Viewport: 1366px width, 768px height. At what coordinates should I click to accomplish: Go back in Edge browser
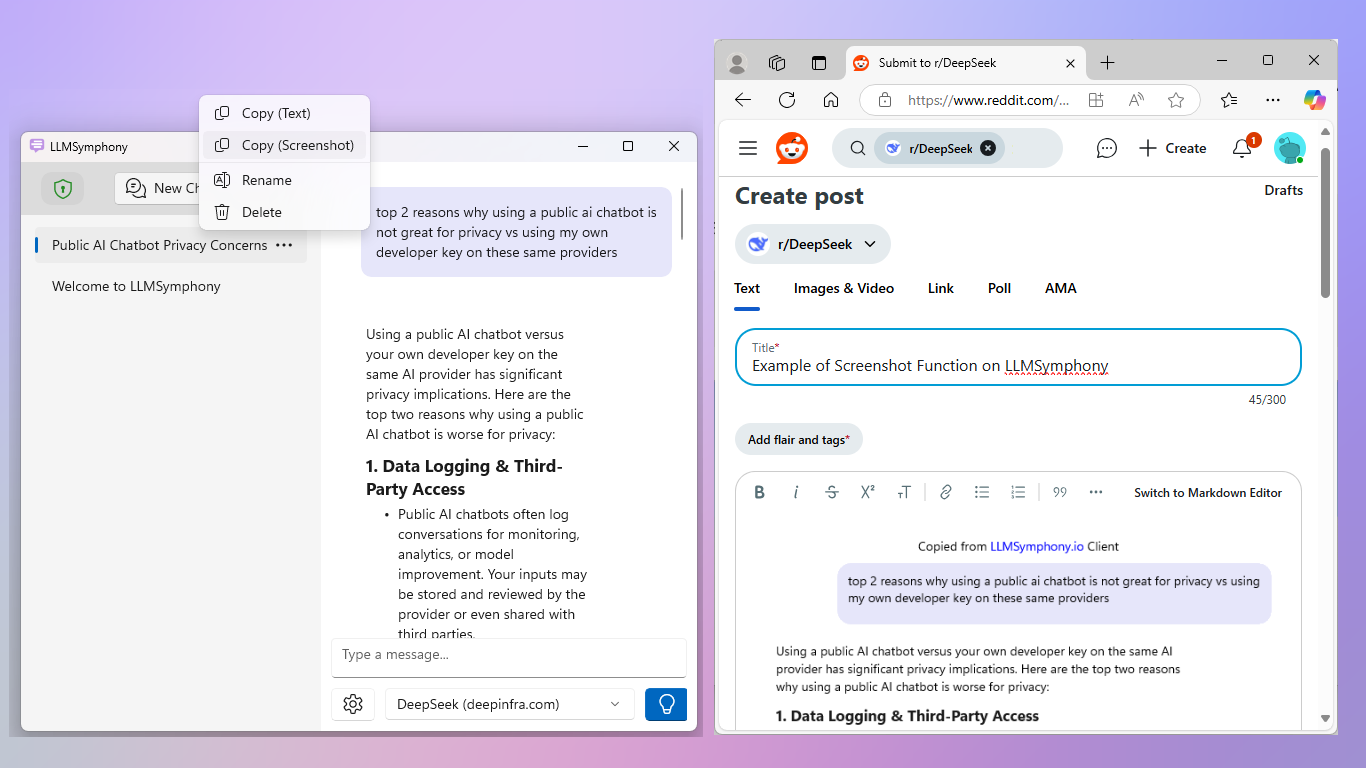[742, 100]
